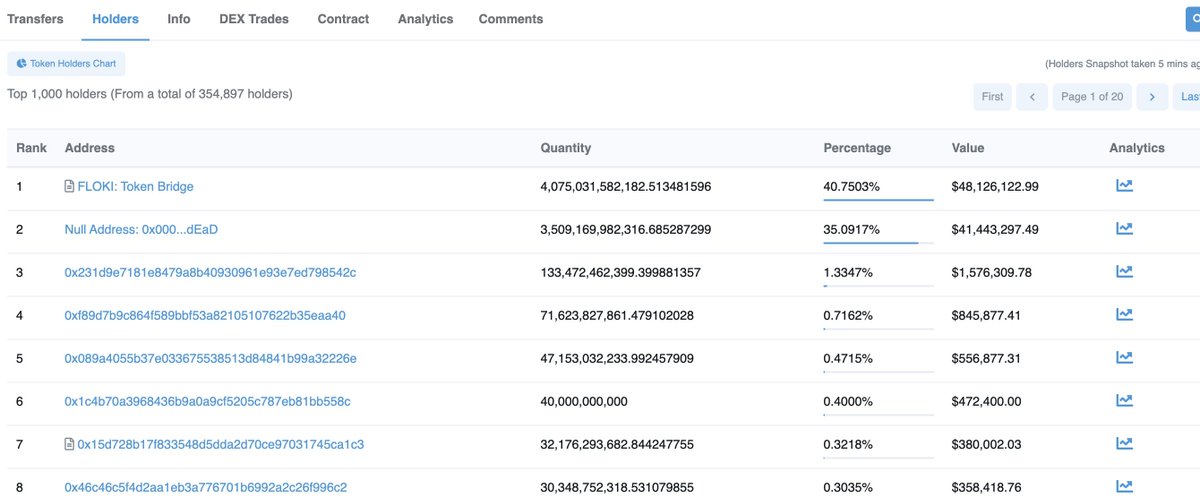
Task: Click the 0.3218% percentage value
Action: 848,444
